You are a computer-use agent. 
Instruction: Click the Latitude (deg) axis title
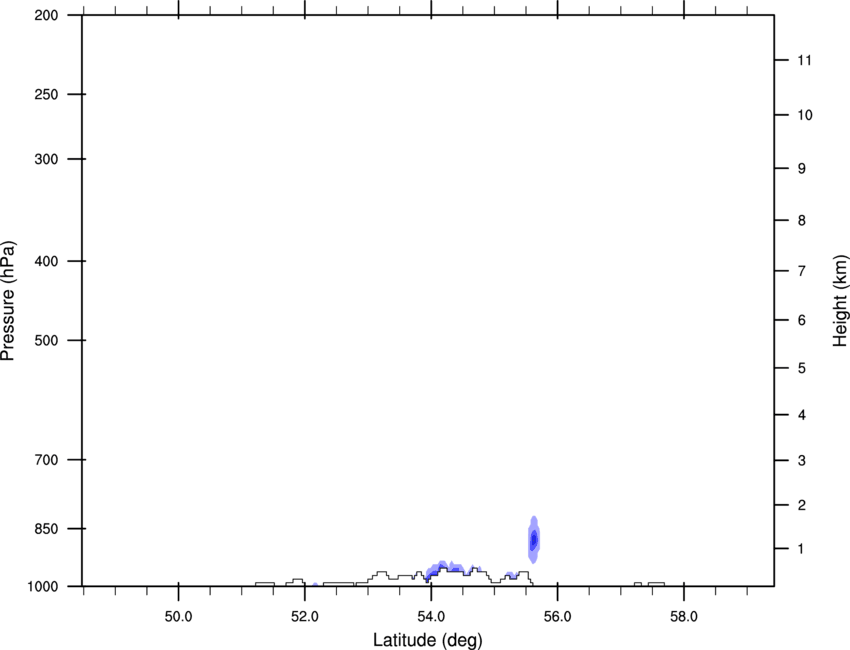(x=427, y=640)
